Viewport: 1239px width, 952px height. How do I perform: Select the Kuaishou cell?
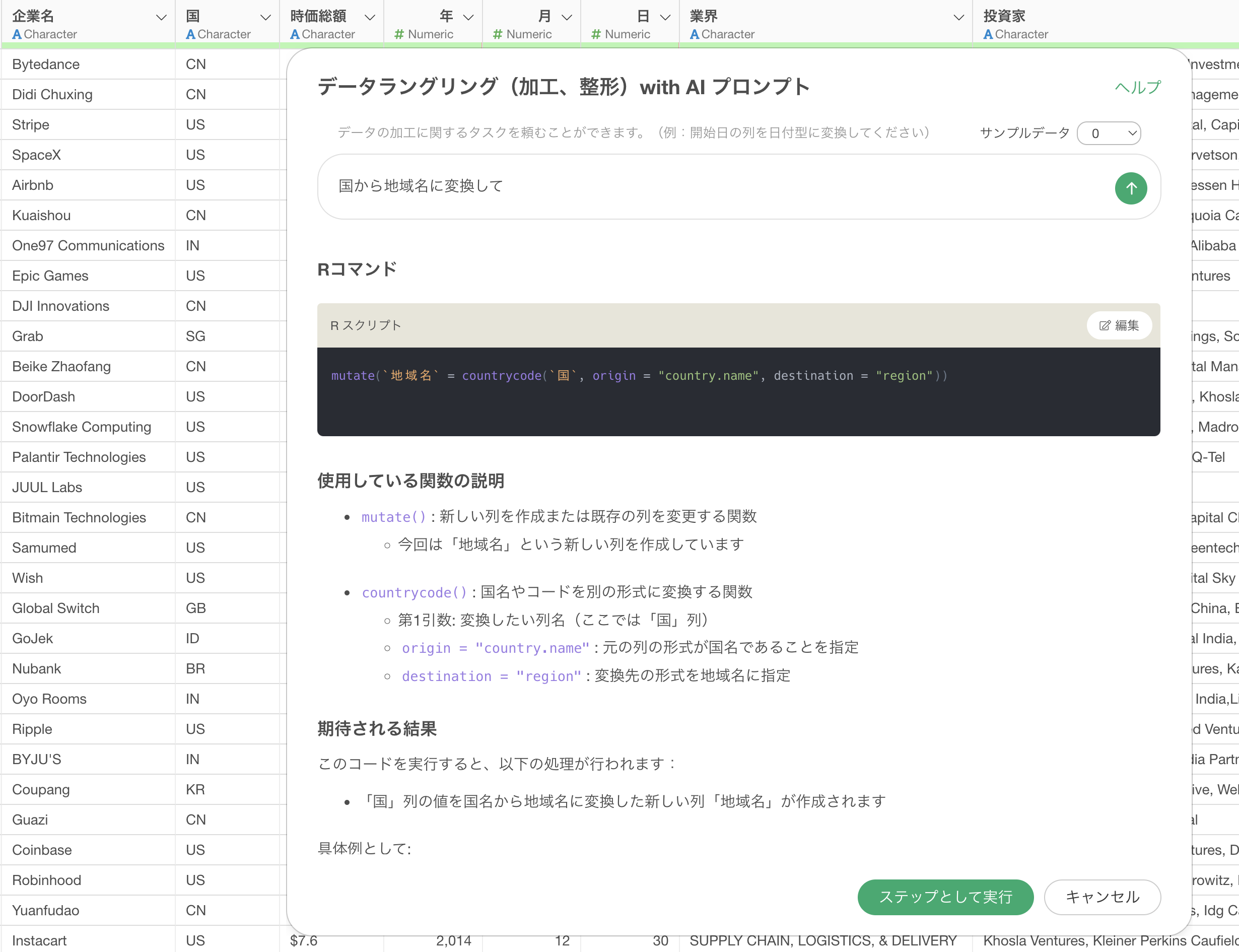coord(88,216)
